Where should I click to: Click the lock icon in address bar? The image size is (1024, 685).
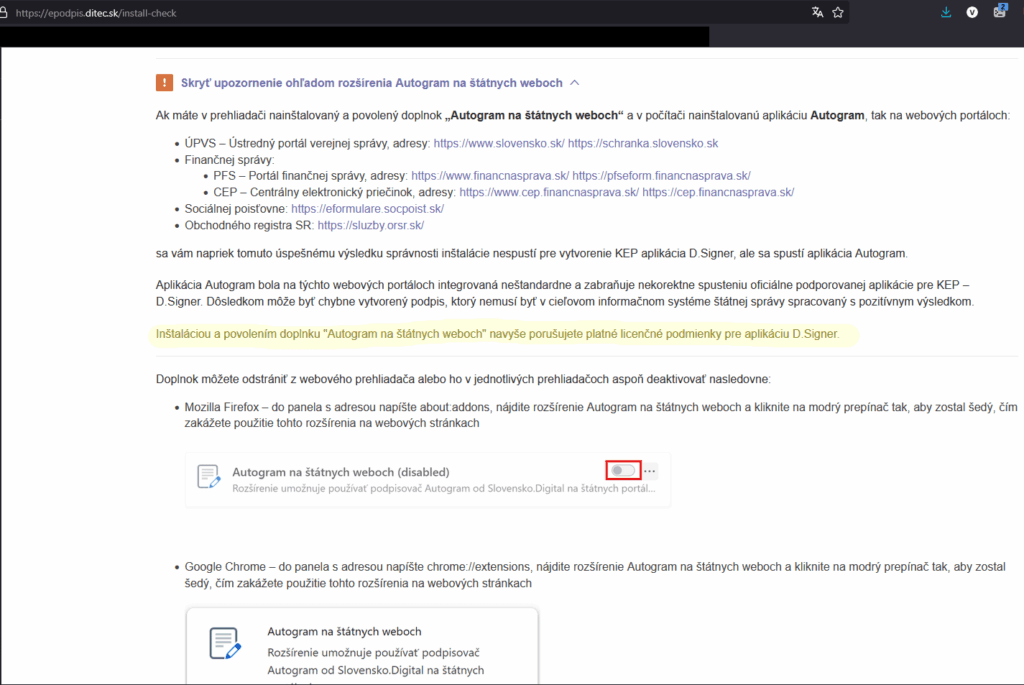(x=3, y=13)
